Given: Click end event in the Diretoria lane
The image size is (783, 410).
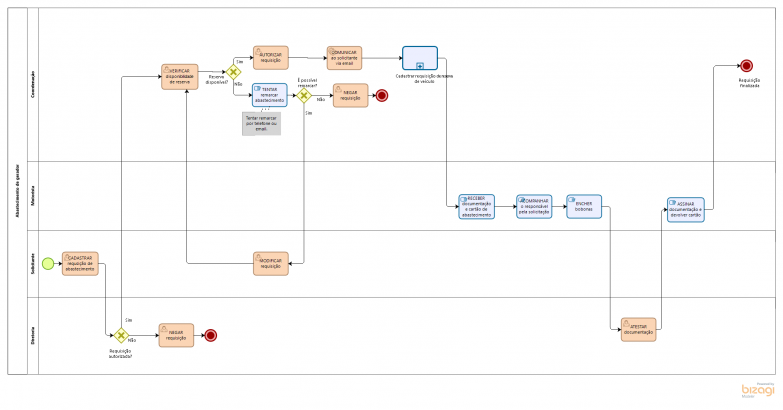Looking at the screenshot, I should 211,336.
